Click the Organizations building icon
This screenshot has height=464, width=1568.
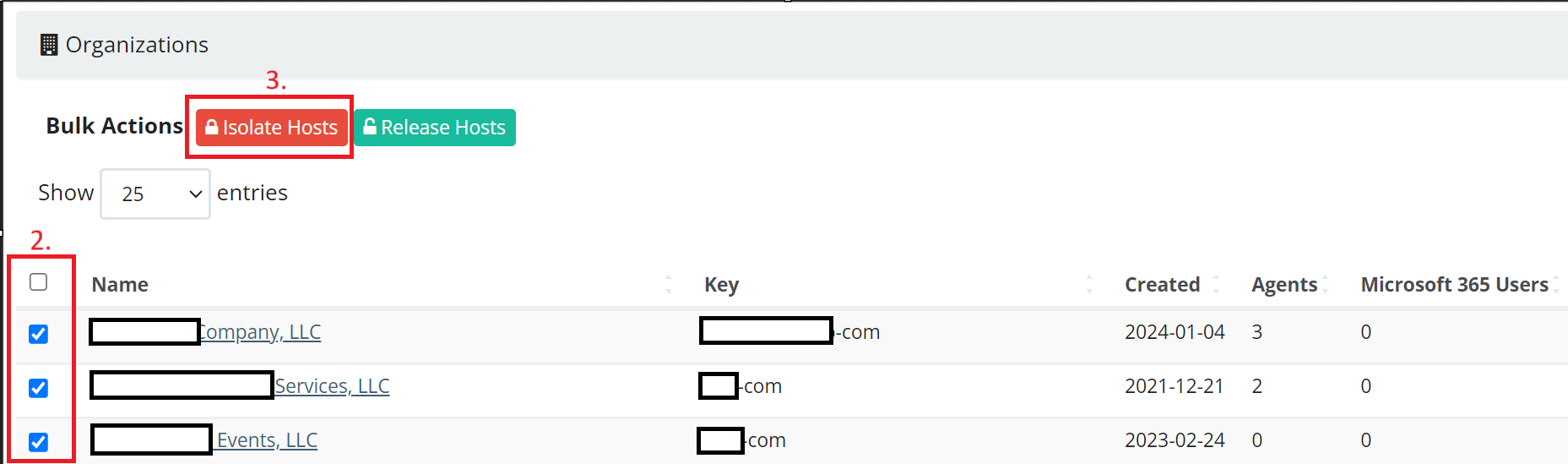49,45
